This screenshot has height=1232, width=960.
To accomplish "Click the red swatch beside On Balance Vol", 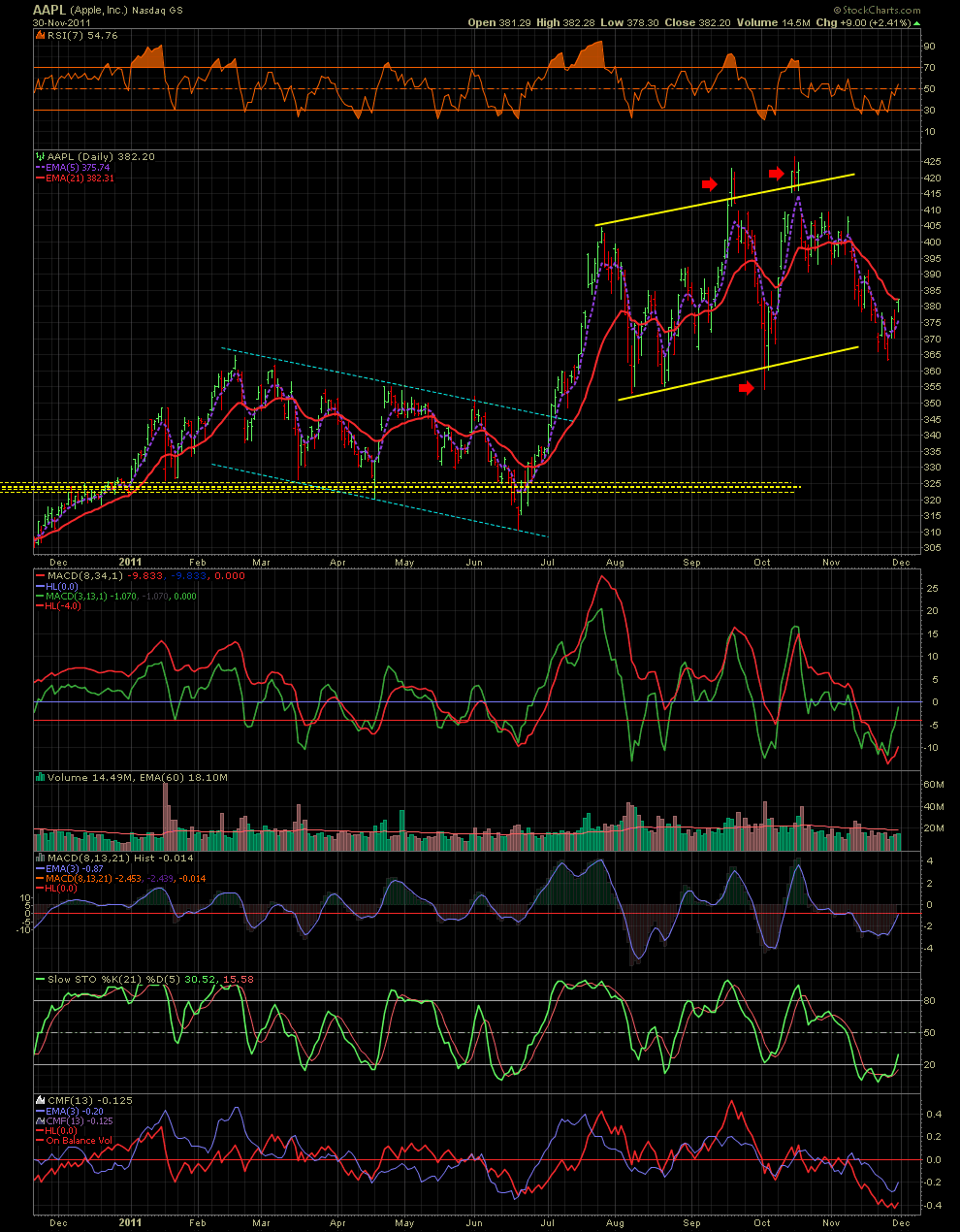I will pos(40,1140).
